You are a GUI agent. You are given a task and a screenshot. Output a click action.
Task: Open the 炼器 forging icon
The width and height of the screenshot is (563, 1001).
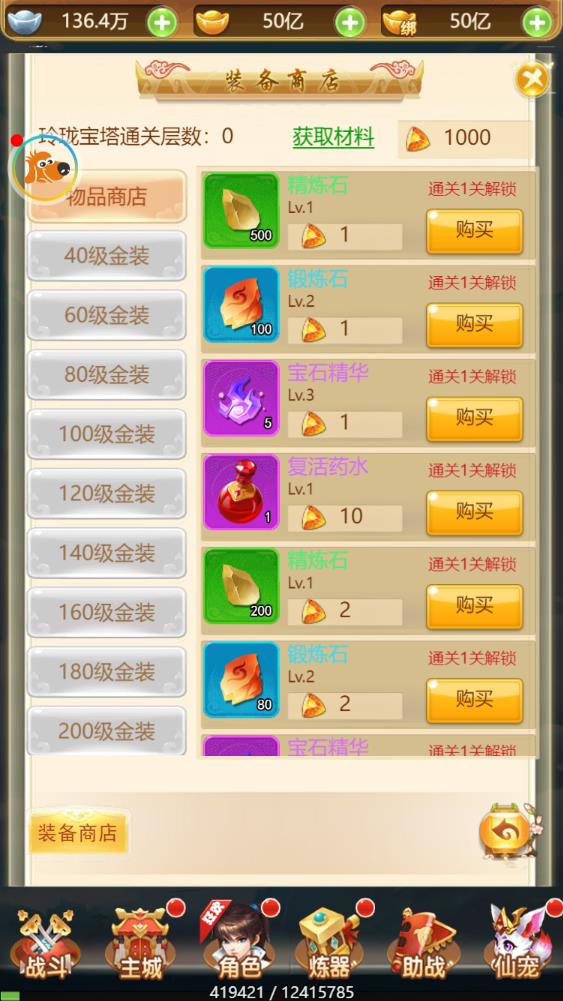[330, 946]
